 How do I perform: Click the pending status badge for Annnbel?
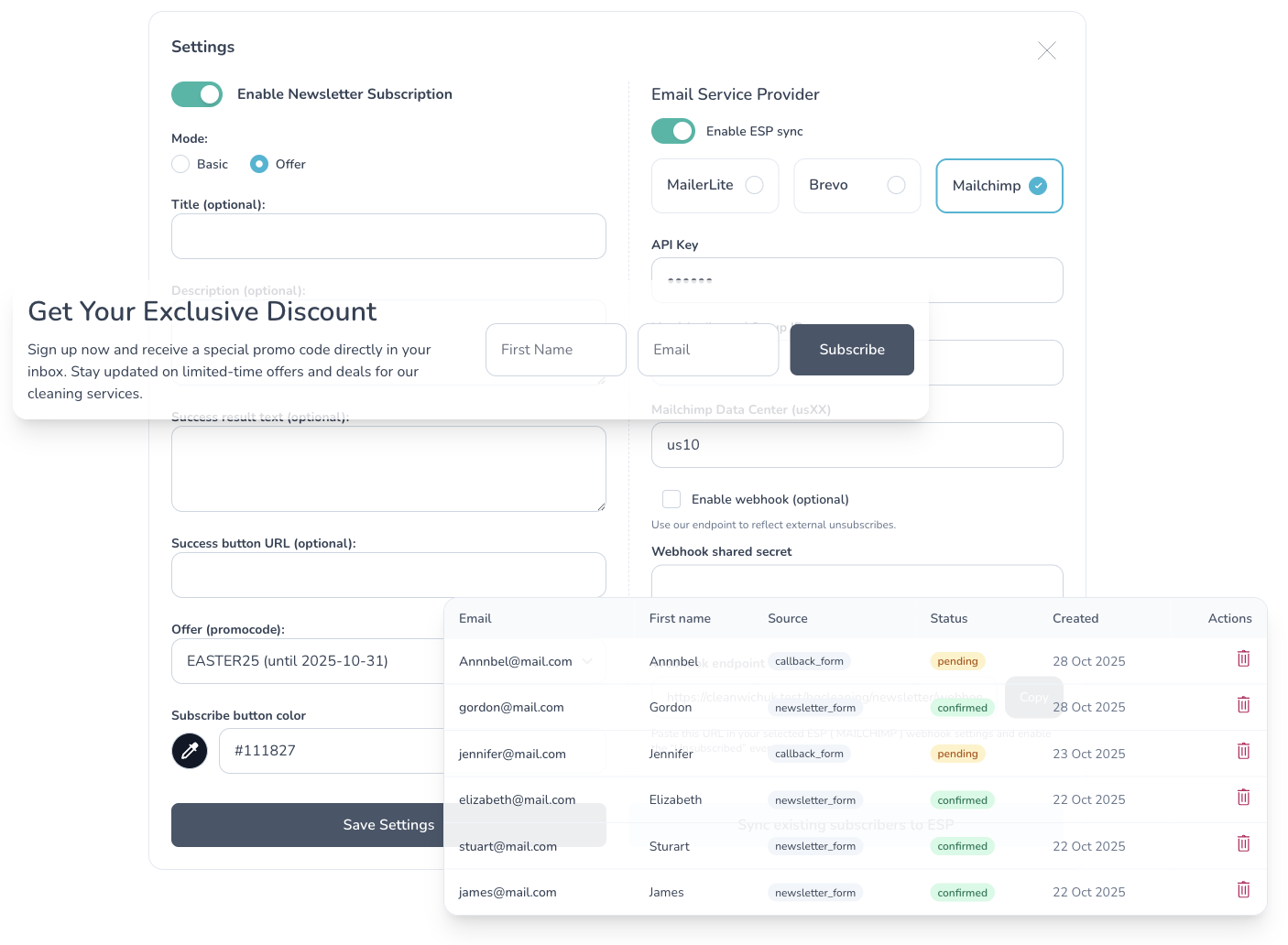click(957, 661)
